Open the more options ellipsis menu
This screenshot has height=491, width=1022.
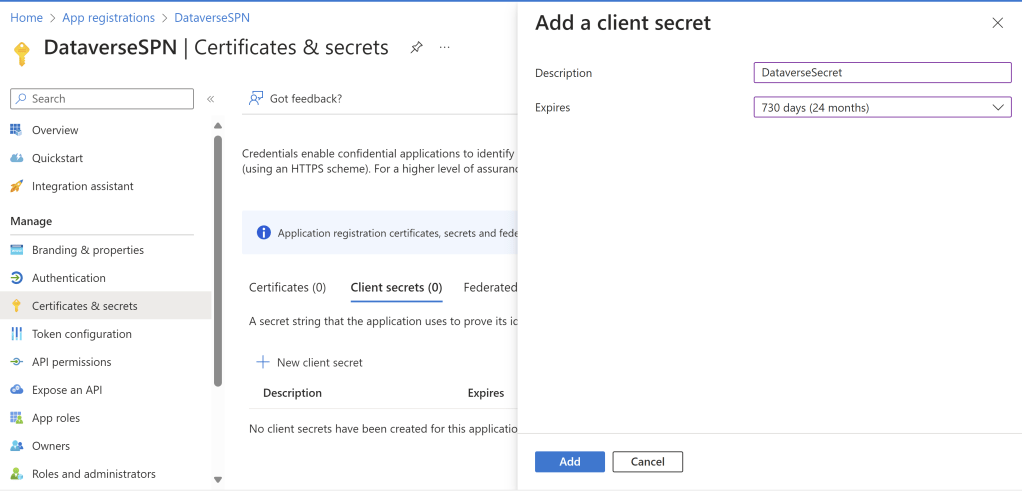[x=444, y=48]
